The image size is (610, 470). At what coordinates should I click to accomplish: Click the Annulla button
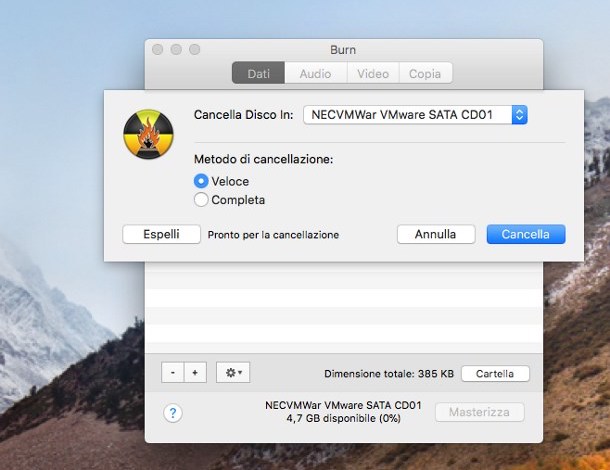tap(436, 234)
